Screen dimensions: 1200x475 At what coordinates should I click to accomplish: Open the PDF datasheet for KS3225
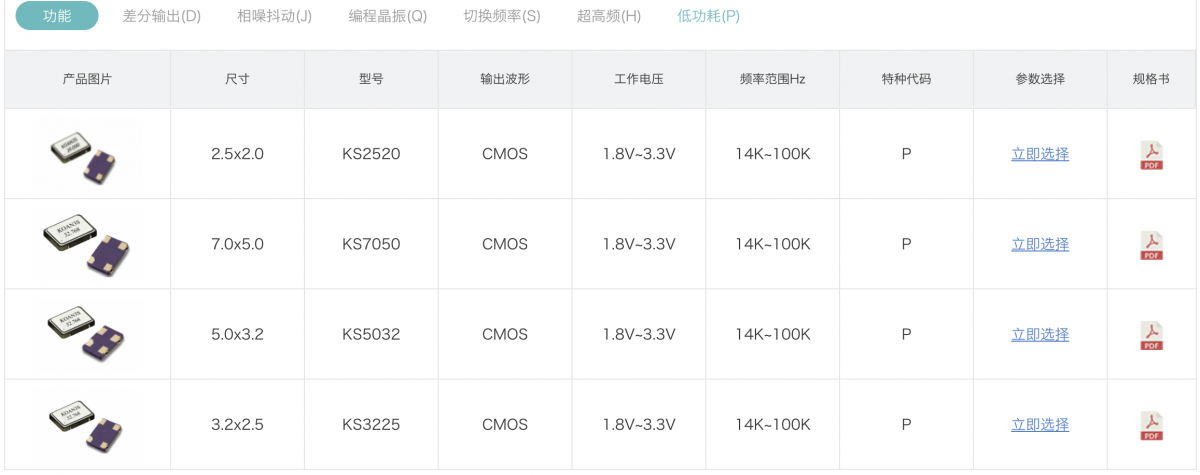pos(1152,425)
